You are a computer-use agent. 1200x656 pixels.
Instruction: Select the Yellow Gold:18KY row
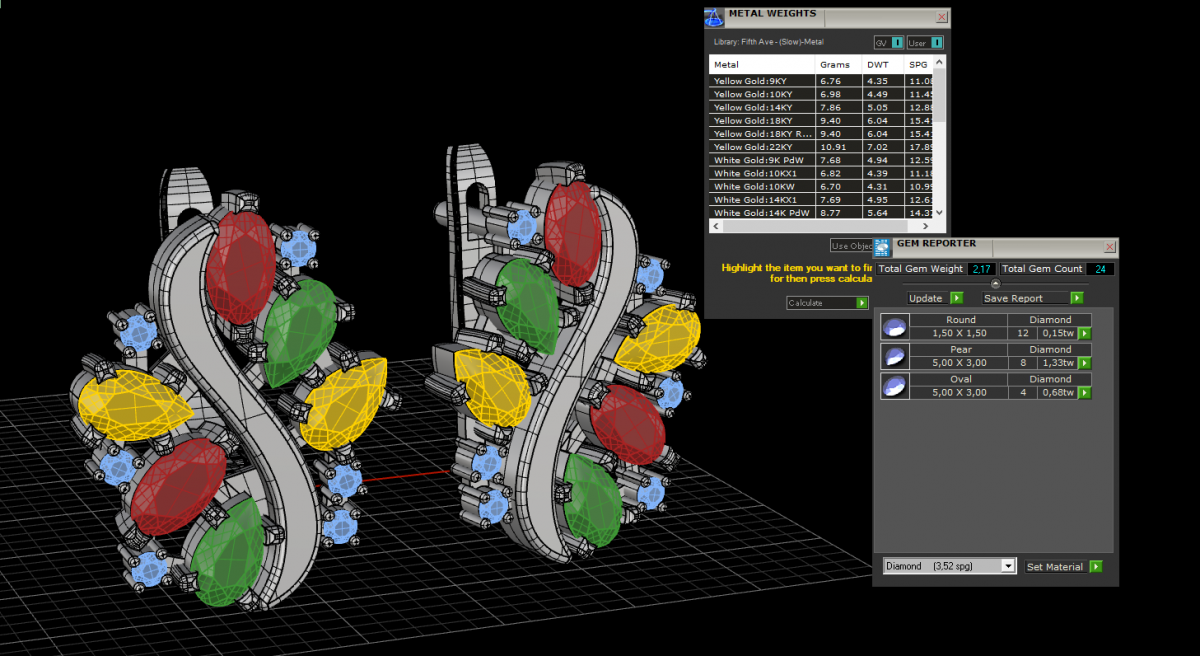(762, 120)
